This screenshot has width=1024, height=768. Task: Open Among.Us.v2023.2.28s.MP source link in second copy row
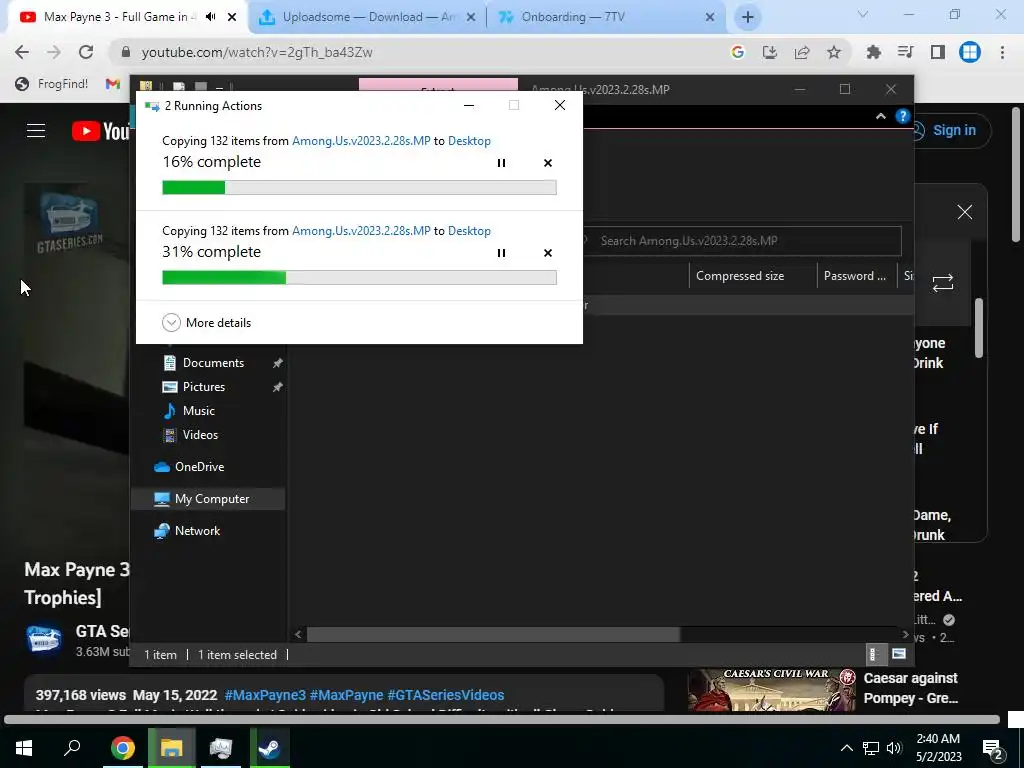(x=361, y=231)
